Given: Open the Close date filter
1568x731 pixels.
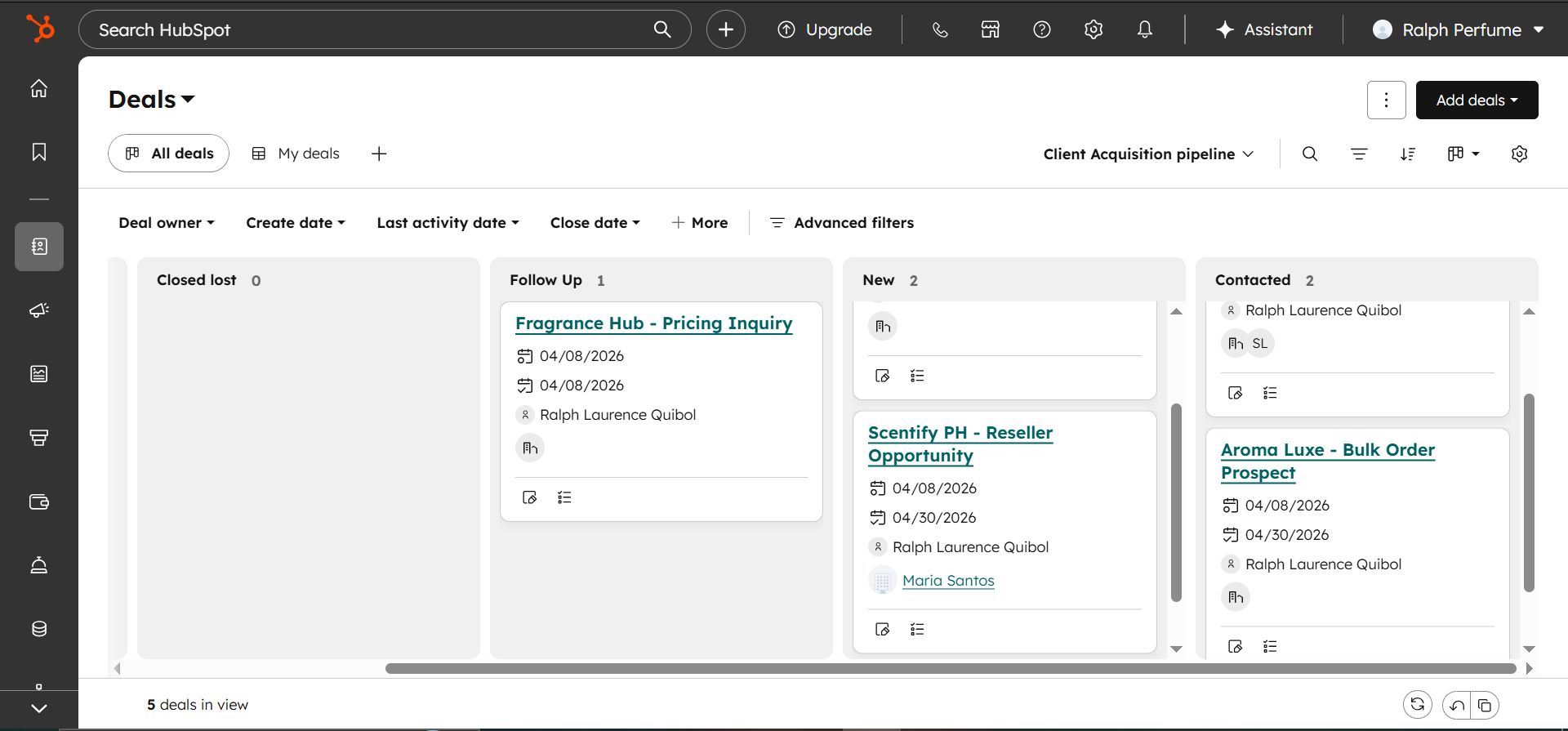Looking at the screenshot, I should click(595, 223).
